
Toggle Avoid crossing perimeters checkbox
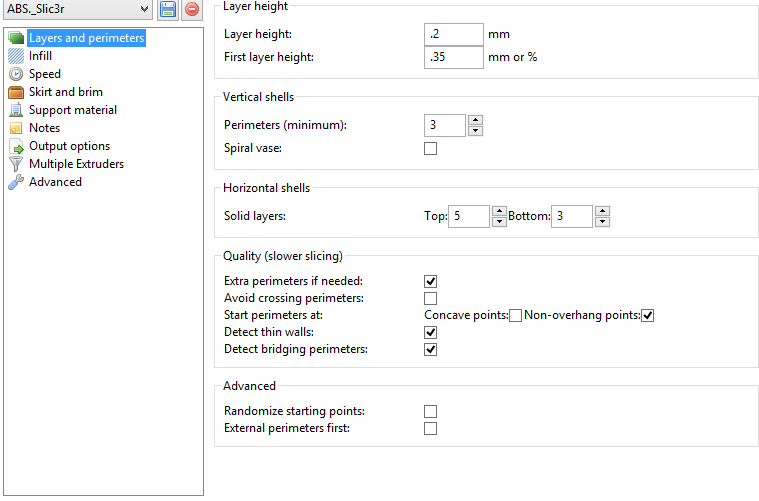(431, 298)
